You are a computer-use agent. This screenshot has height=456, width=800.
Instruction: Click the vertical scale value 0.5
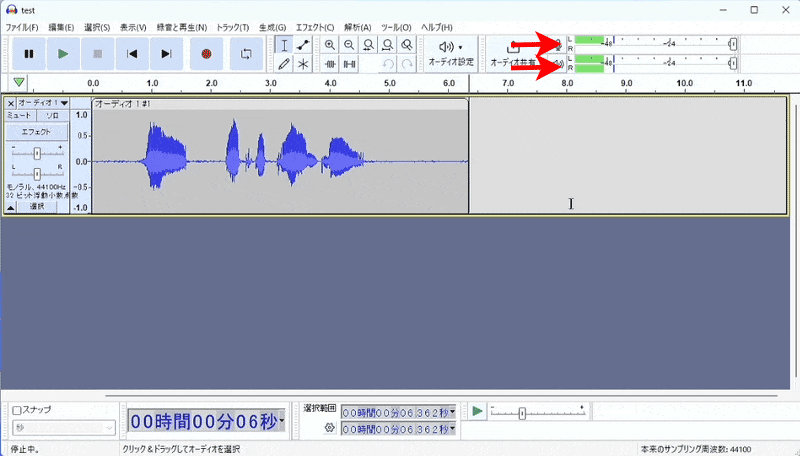click(82, 136)
